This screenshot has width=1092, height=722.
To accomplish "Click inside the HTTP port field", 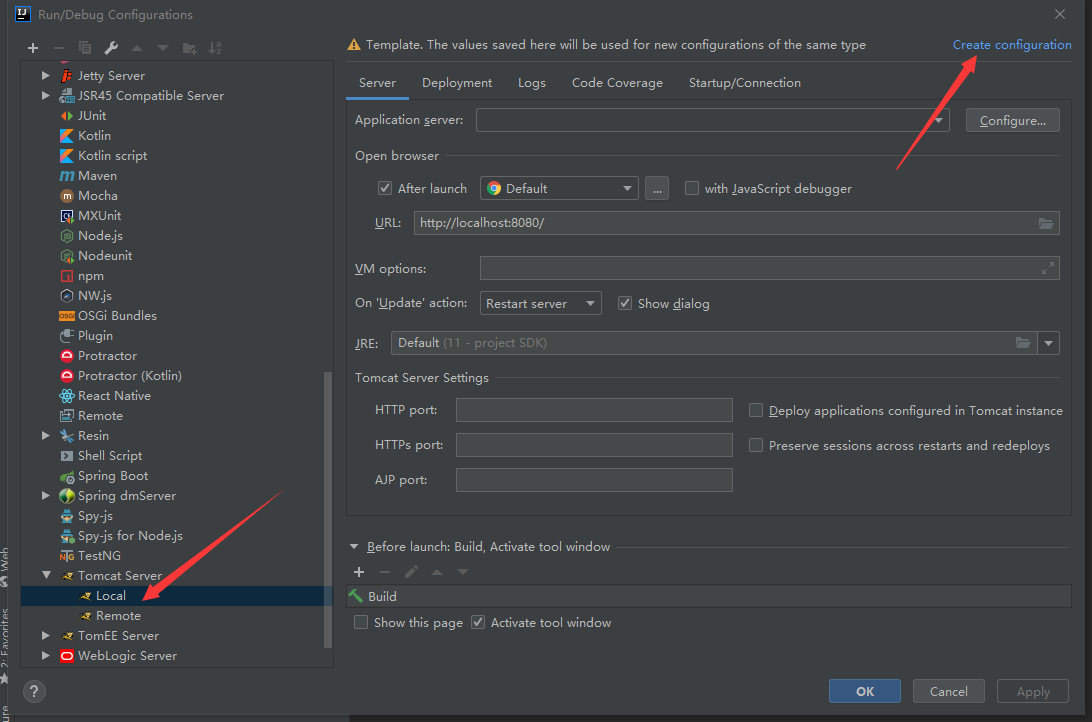I will pos(594,410).
